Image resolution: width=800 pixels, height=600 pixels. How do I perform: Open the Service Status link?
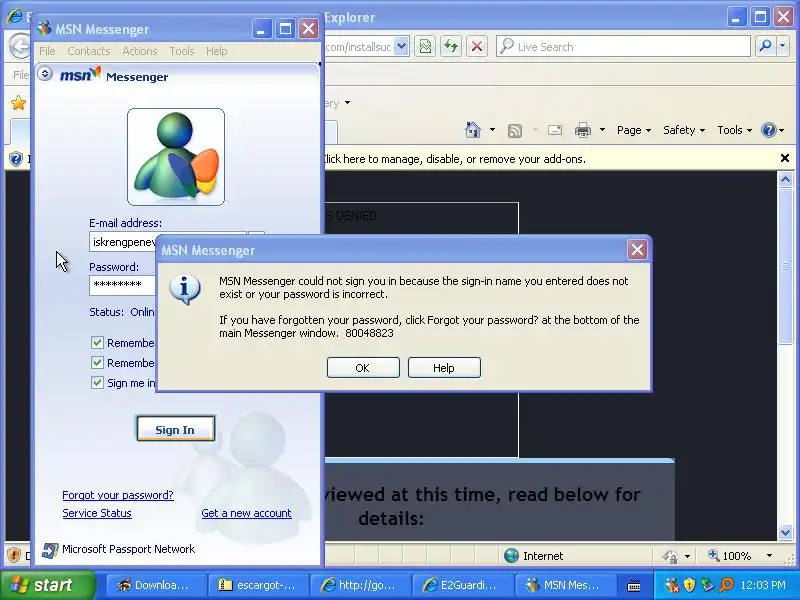pos(97,513)
